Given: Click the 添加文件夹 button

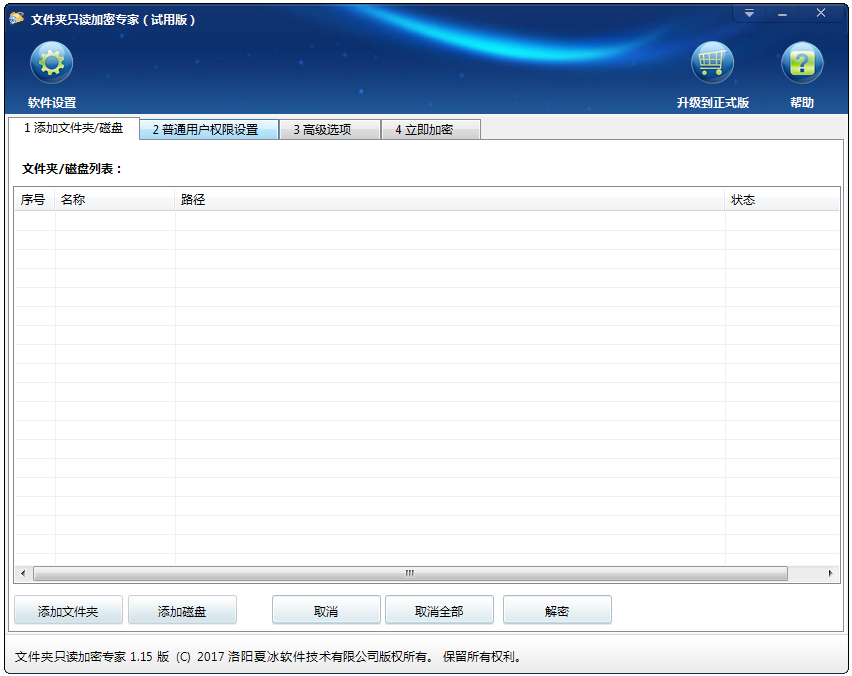Looking at the screenshot, I should pos(68,611).
